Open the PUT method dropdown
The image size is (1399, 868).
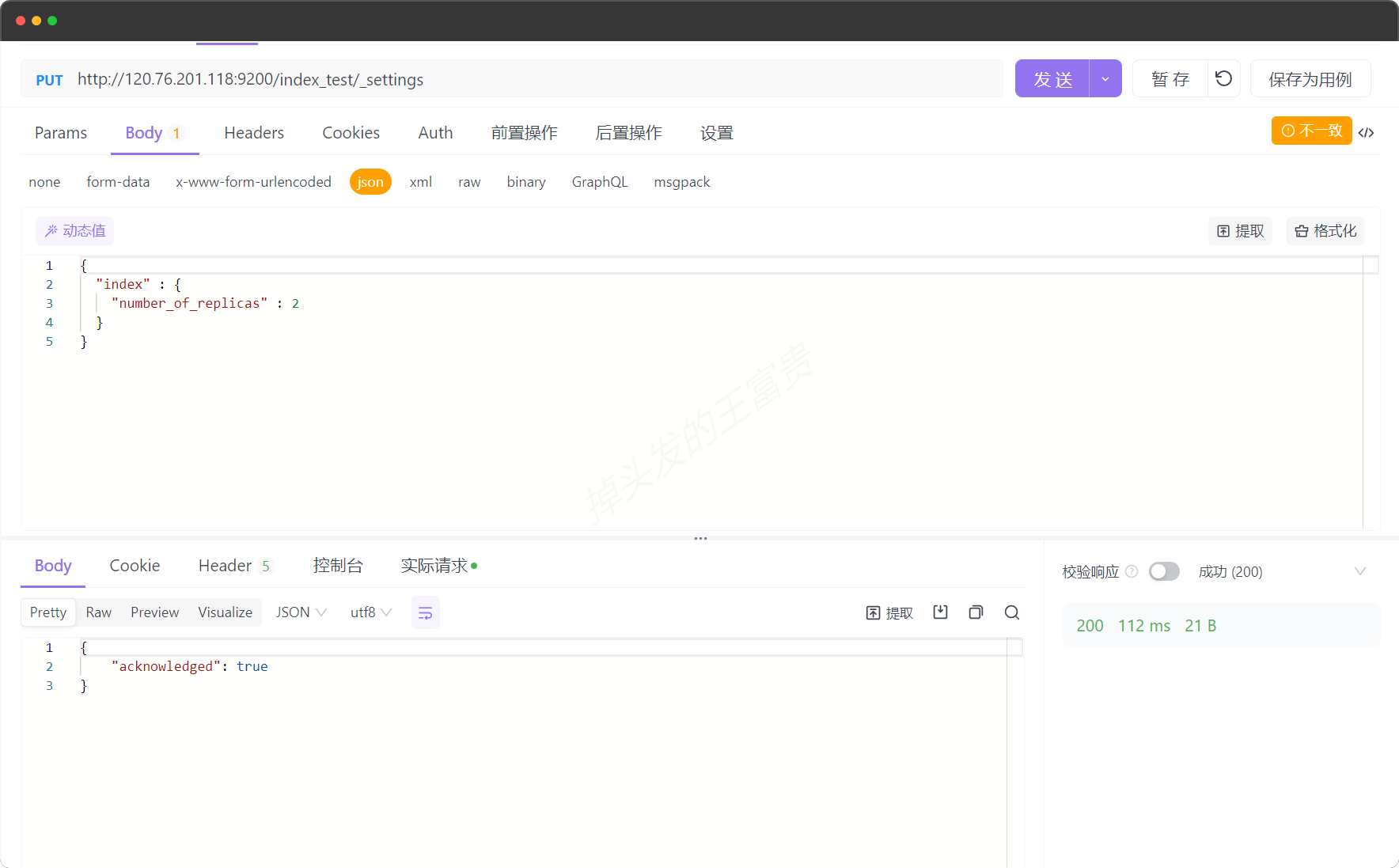pos(49,80)
